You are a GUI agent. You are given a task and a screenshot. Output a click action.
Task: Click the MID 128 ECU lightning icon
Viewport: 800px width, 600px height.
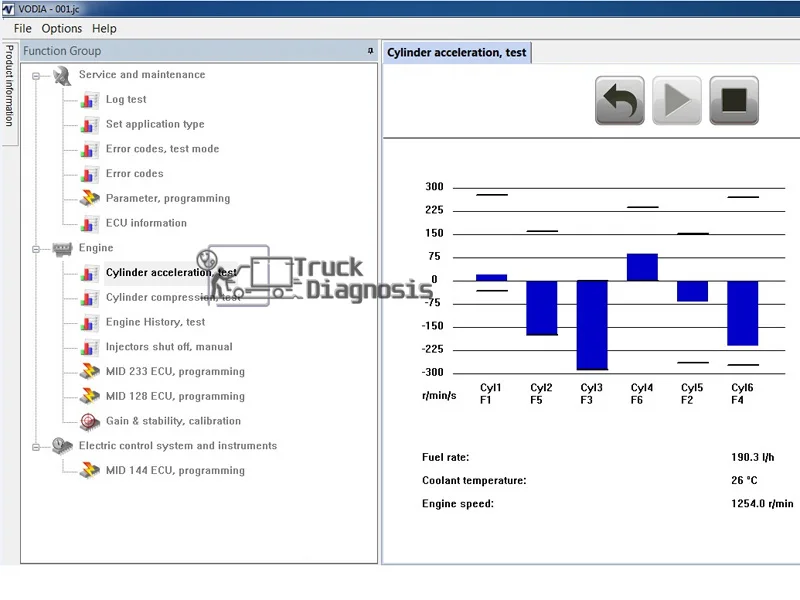(89, 396)
